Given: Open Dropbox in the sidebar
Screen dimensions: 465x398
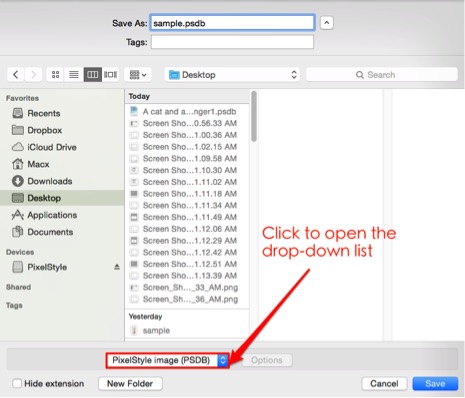Looking at the screenshot, I should tap(62, 130).
